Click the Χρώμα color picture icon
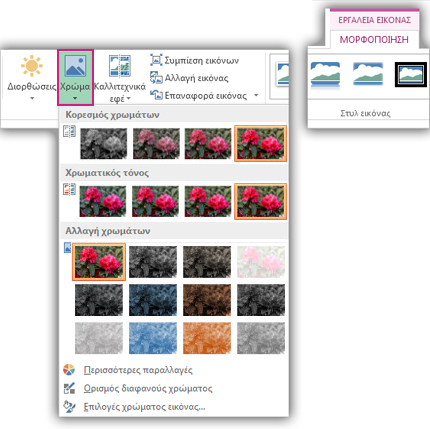Screen dimensions: 430x429 pyautogui.click(x=75, y=66)
